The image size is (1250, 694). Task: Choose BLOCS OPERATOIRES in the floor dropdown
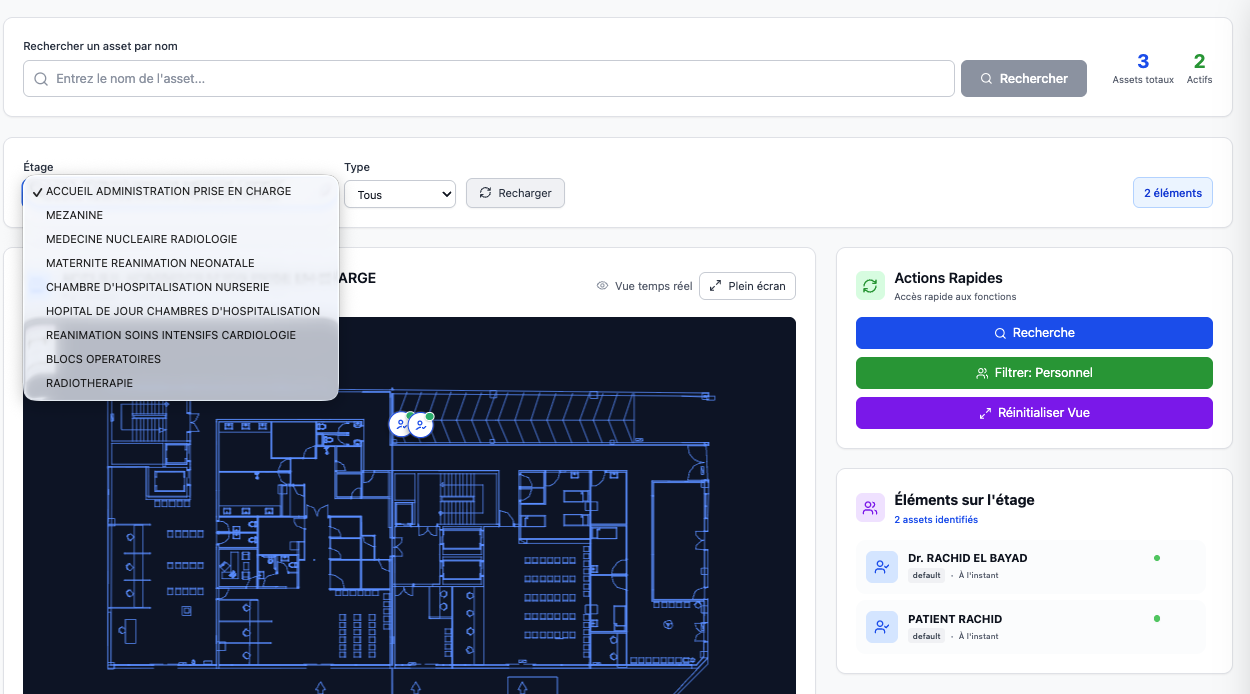coord(103,359)
